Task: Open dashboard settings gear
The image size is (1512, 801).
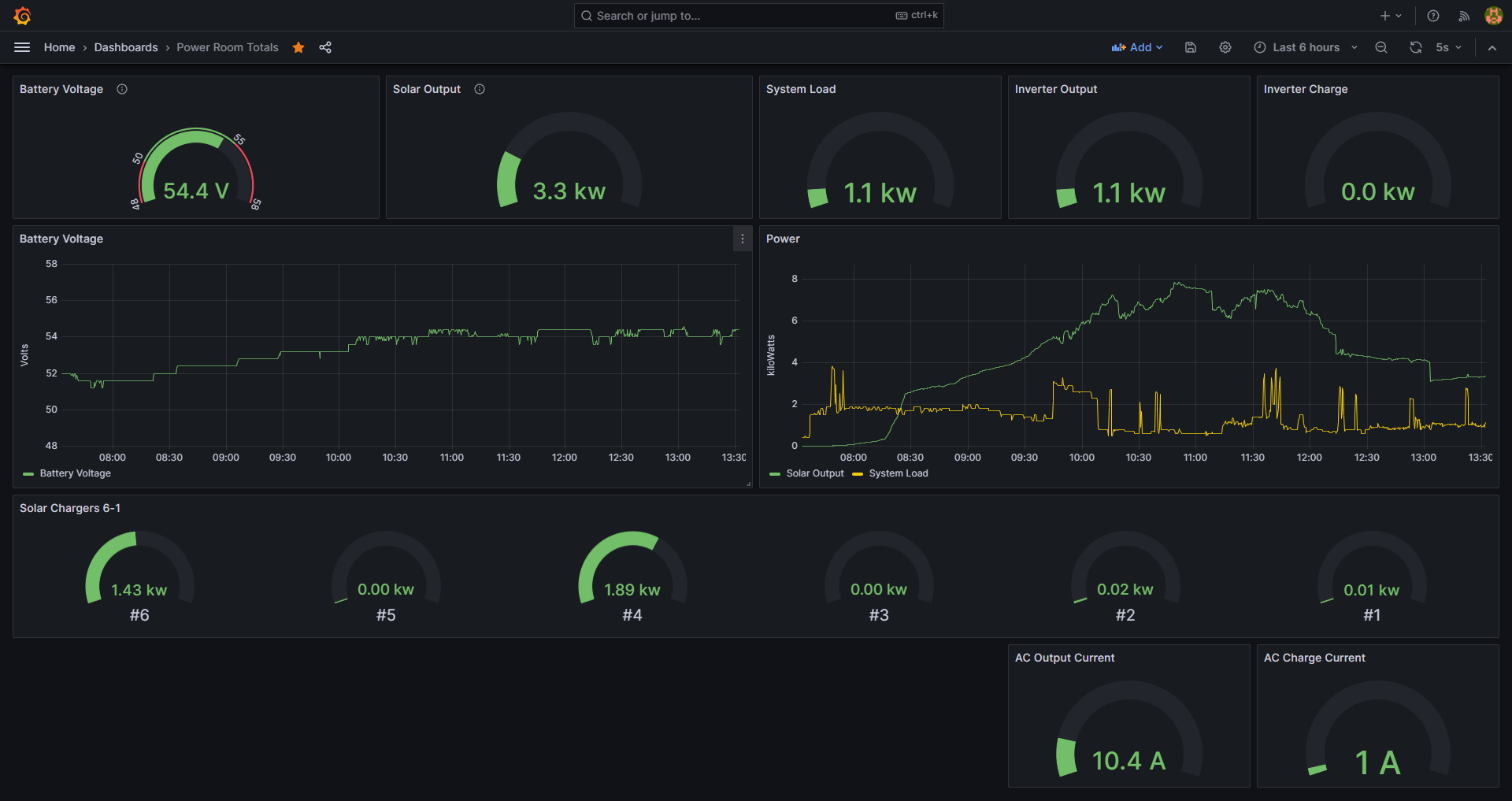Action: 1225,47
